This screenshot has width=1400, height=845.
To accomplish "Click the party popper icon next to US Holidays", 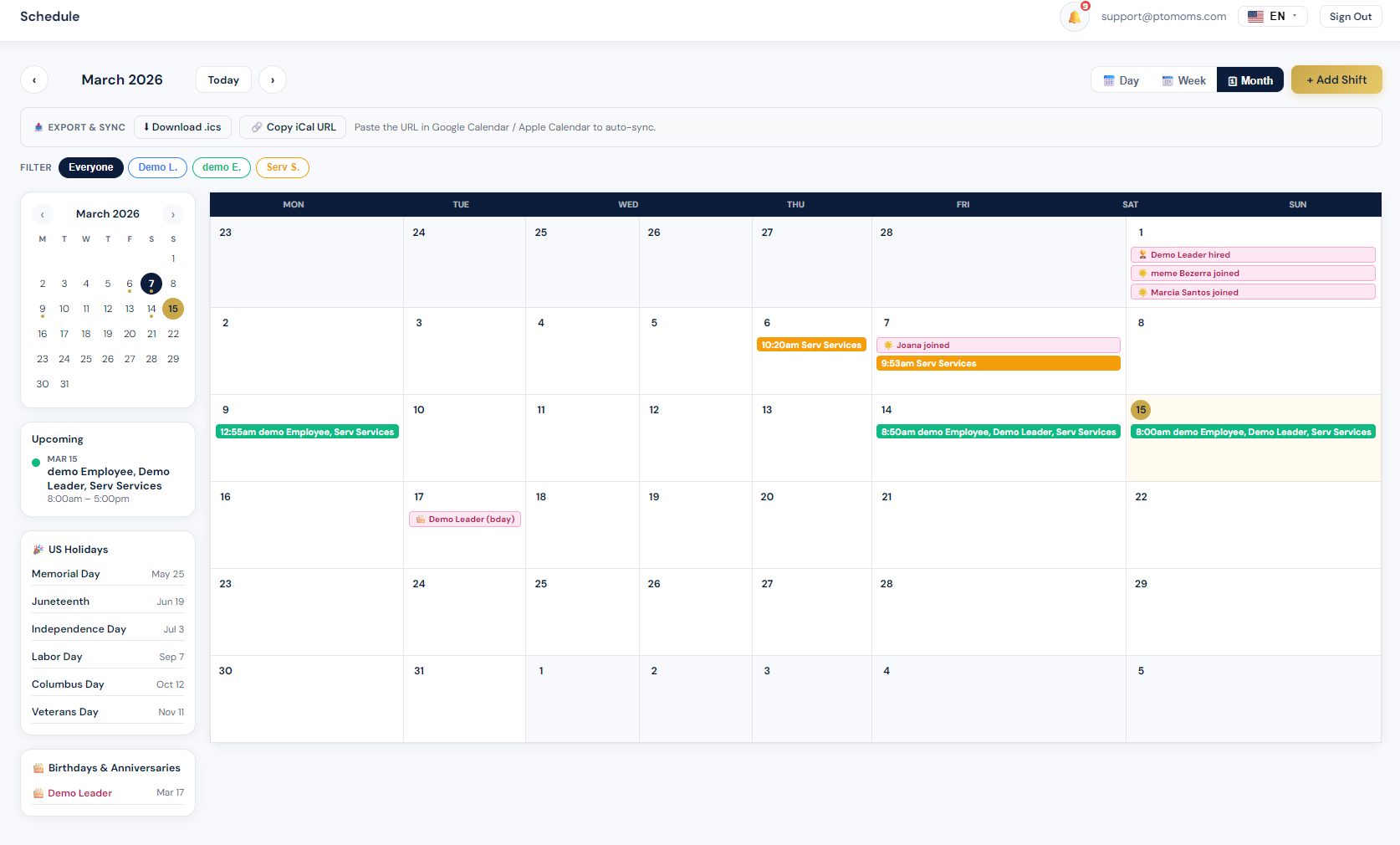I will pyautogui.click(x=38, y=549).
